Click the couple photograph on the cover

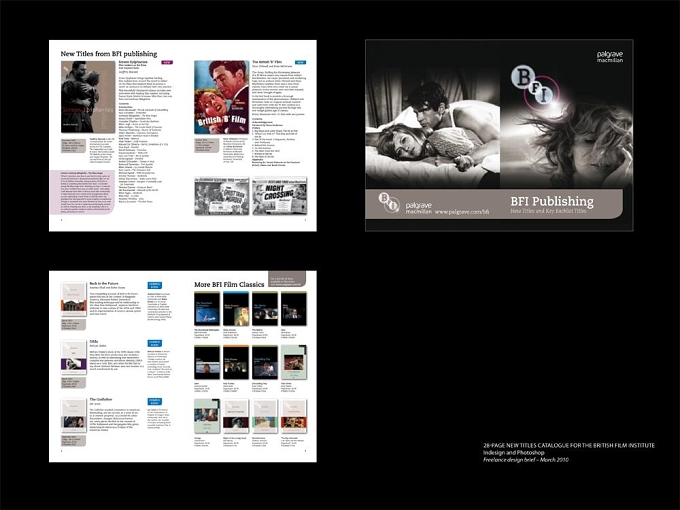click(433, 128)
